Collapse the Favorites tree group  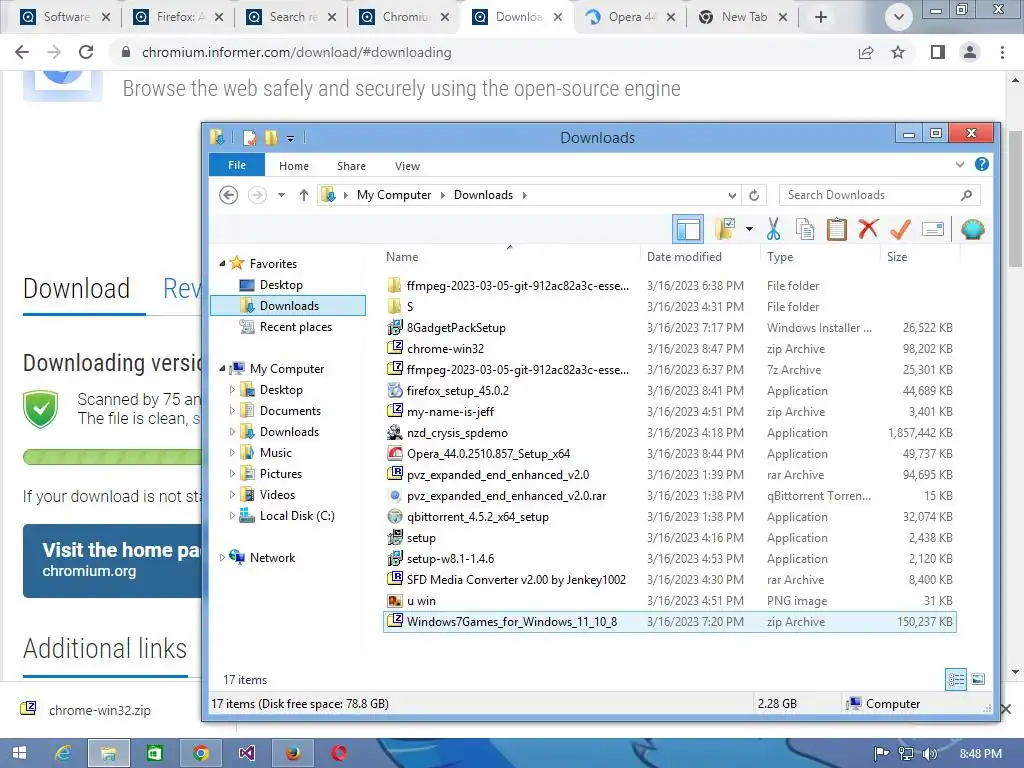click(x=222, y=263)
